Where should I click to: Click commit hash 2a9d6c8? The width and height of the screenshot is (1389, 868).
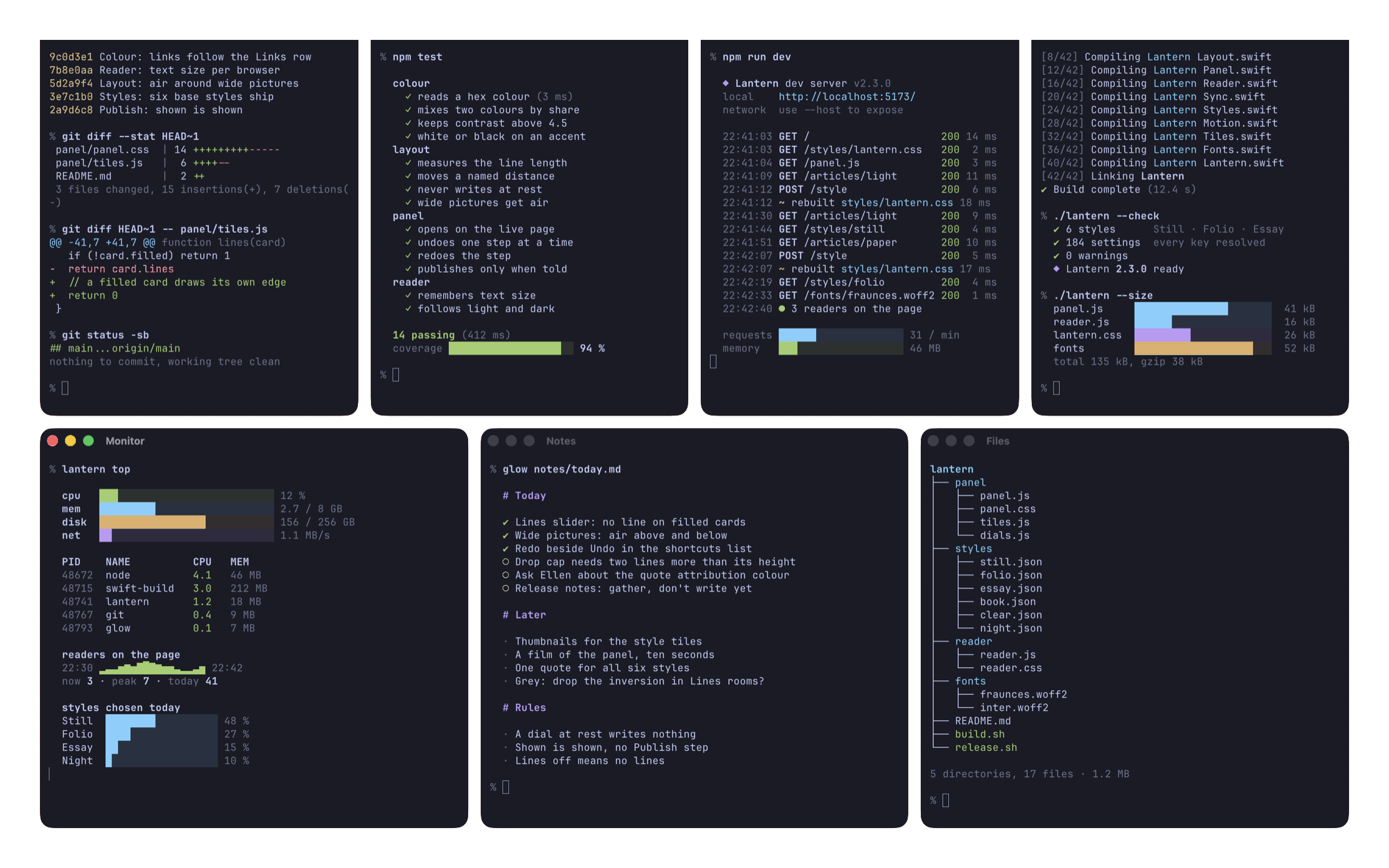click(71, 110)
